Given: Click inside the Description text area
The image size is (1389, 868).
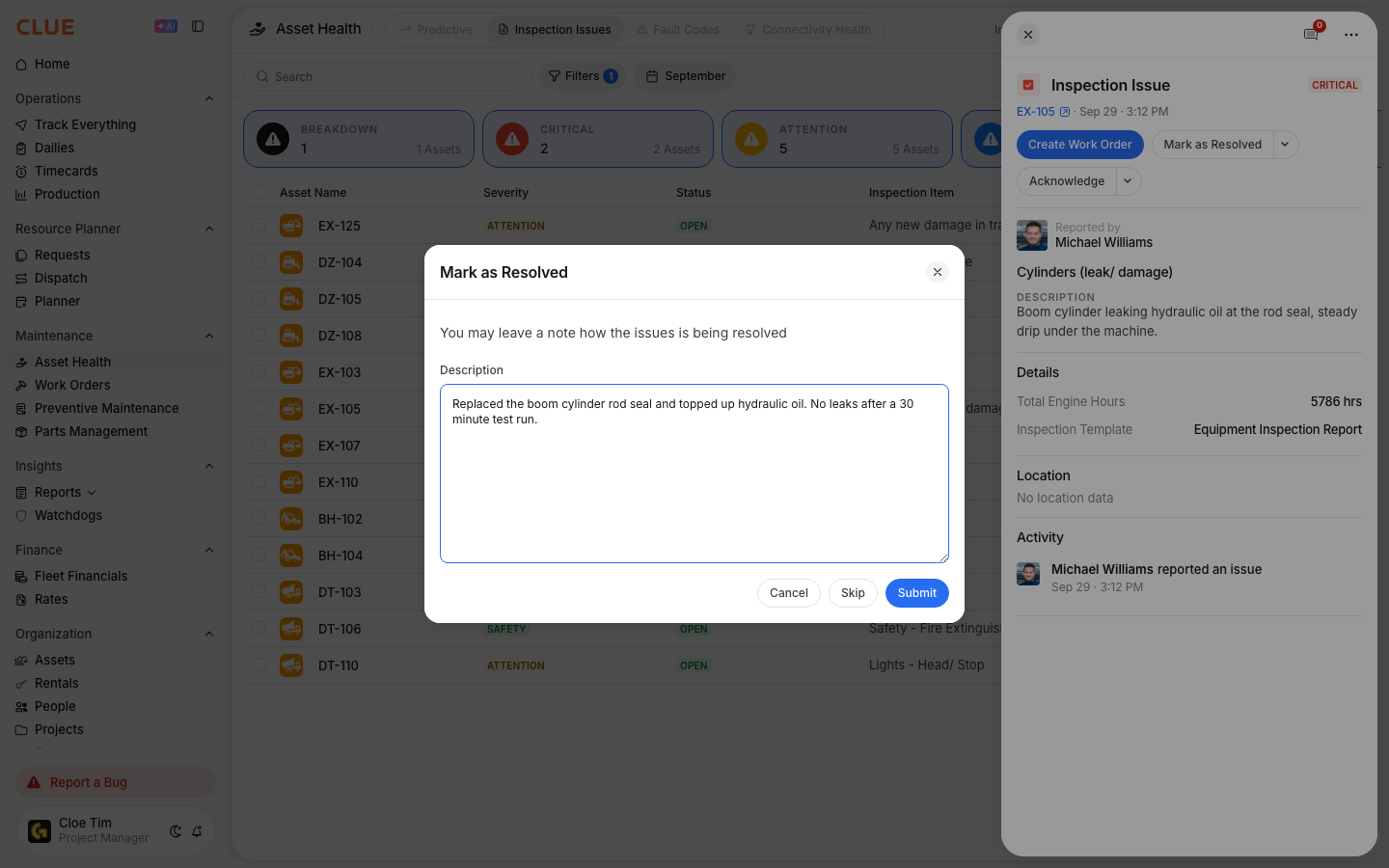Looking at the screenshot, I should pyautogui.click(x=694, y=474).
